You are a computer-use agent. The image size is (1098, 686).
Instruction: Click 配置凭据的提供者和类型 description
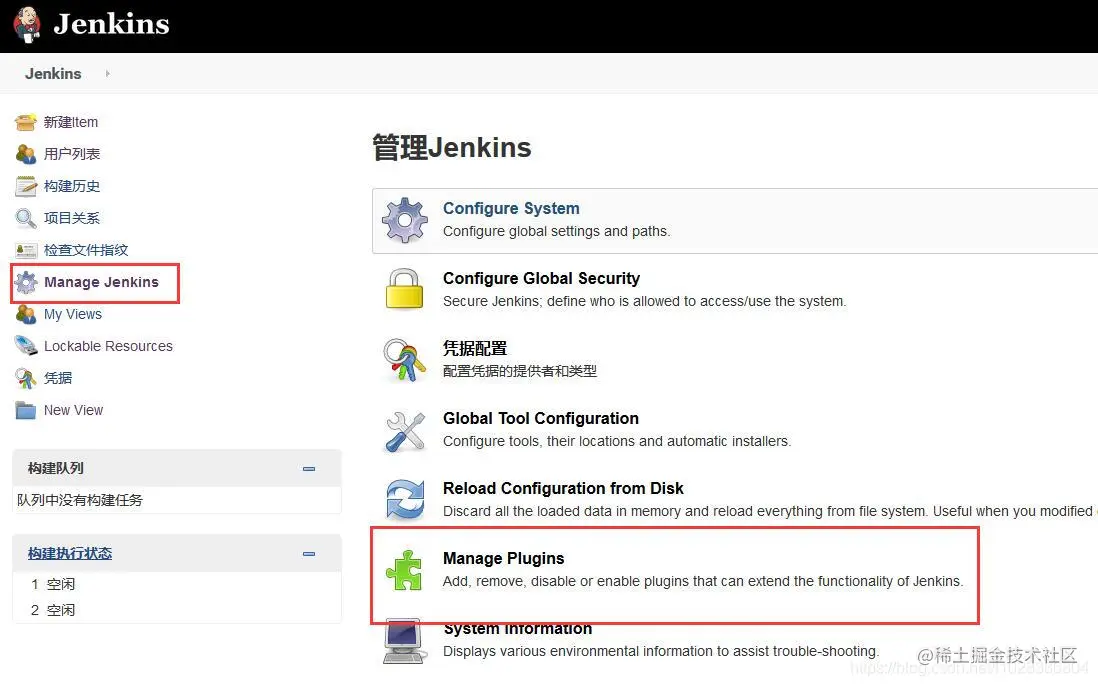(520, 371)
